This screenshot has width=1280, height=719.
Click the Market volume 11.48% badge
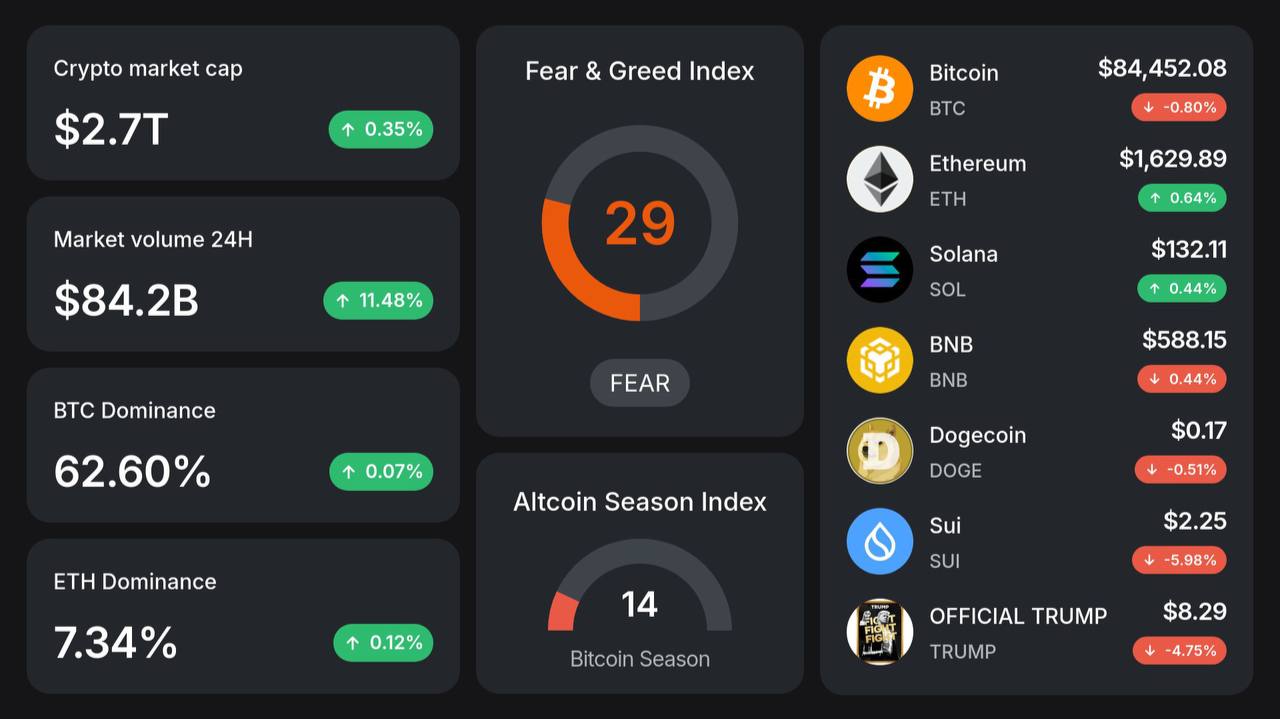tap(378, 300)
